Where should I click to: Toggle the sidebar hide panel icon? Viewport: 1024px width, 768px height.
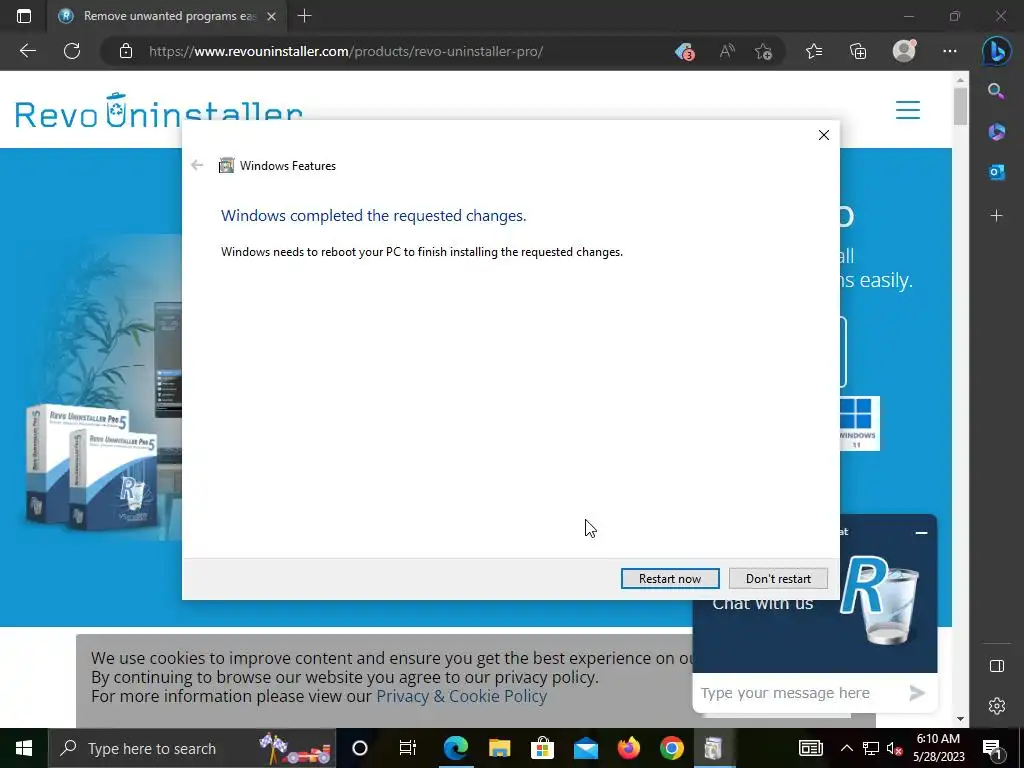pyautogui.click(x=997, y=665)
